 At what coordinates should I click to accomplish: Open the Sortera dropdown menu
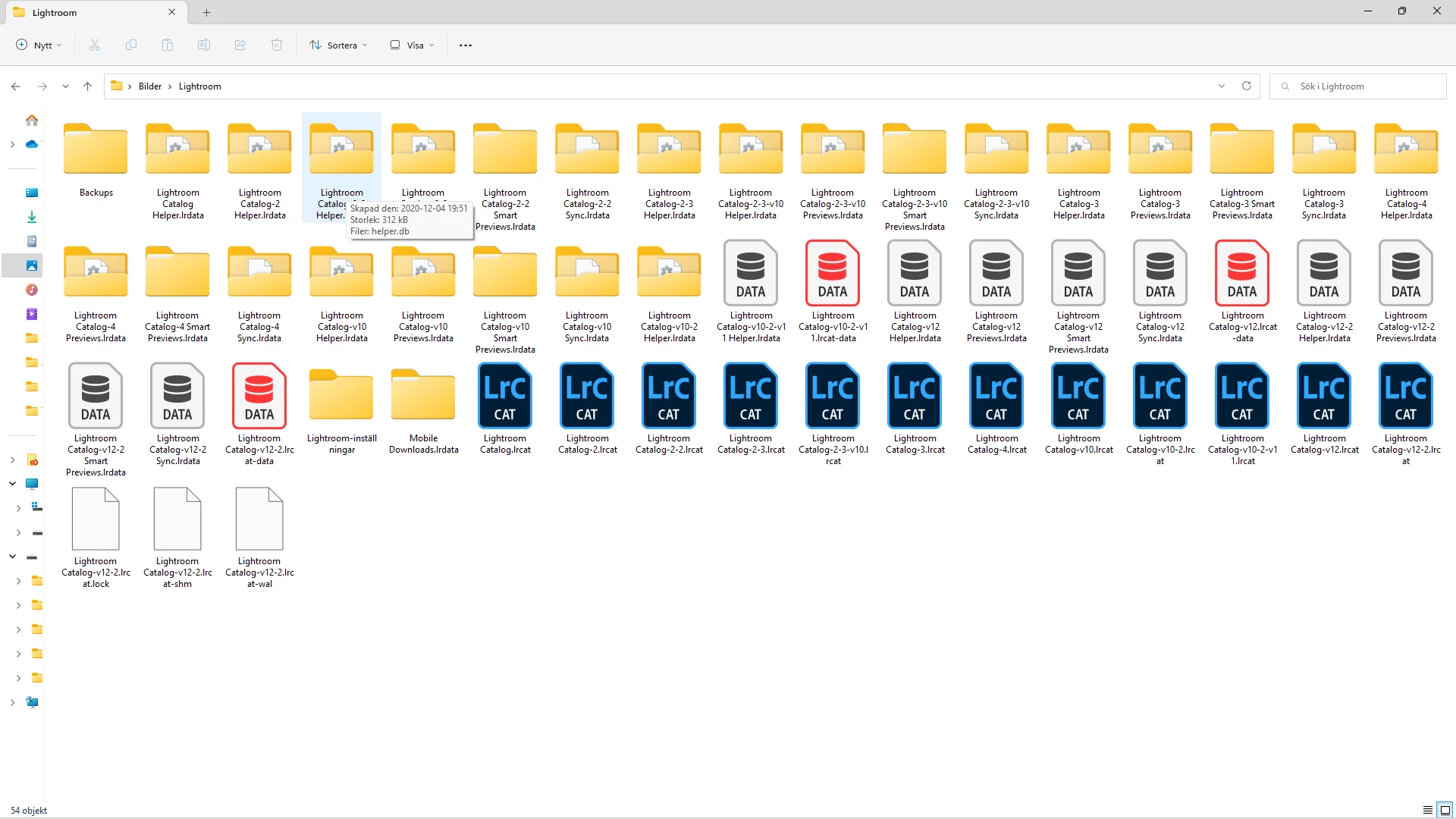pos(339,45)
